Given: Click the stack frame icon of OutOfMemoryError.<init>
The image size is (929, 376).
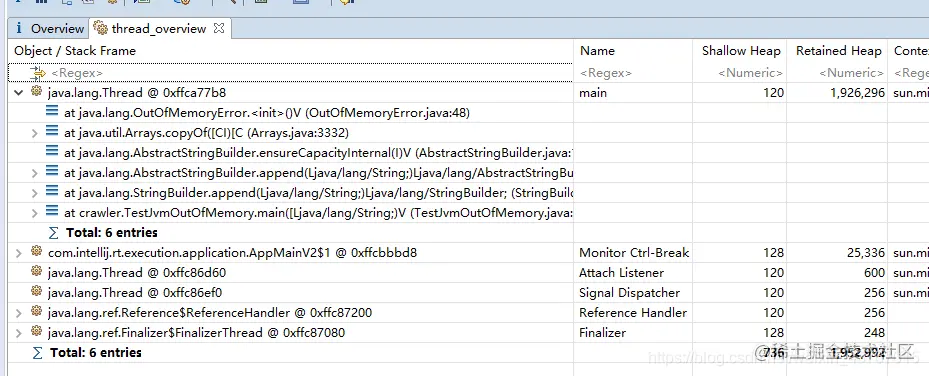Looking at the screenshot, I should pos(52,111).
